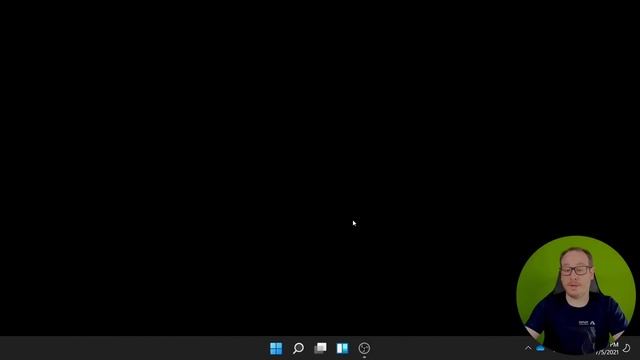Expand hidden system tray icons chevron
The height and width of the screenshot is (360, 640).
point(528,348)
